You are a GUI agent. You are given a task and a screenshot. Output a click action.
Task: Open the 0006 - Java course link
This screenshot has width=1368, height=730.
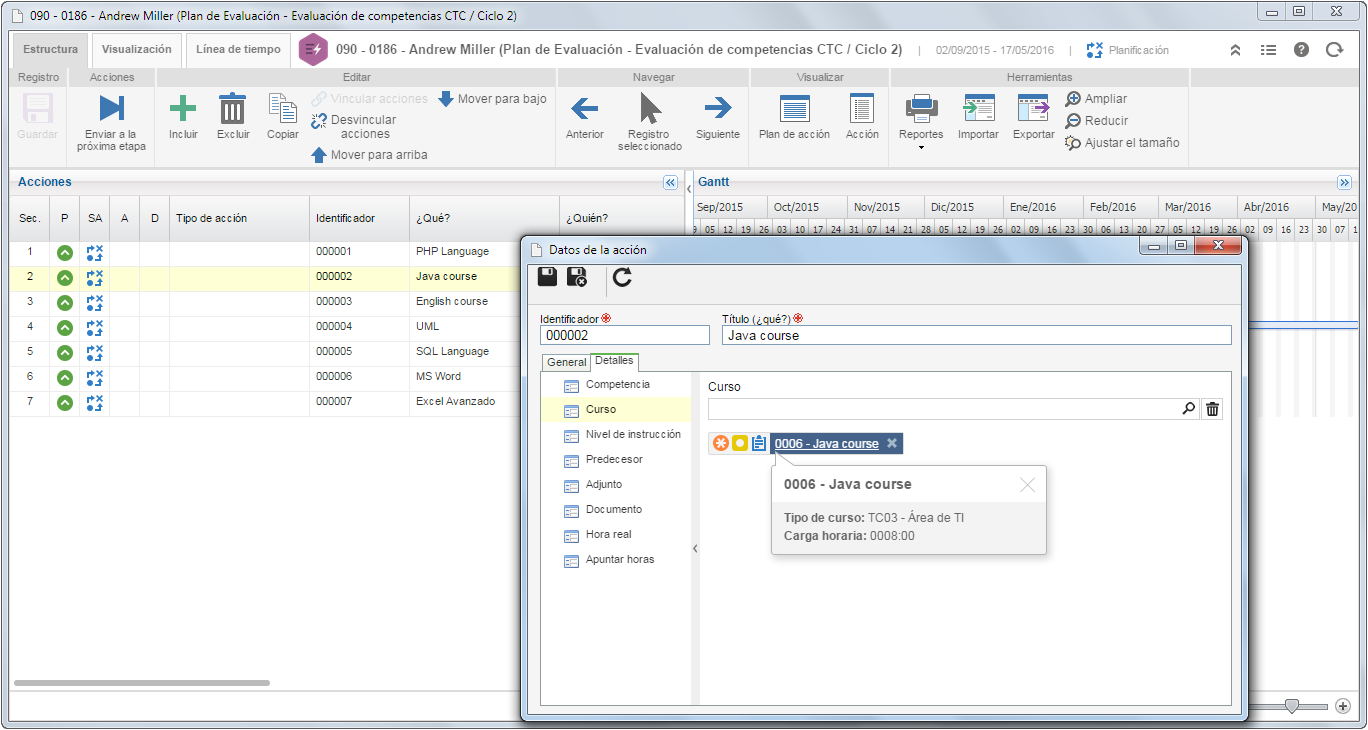click(826, 443)
